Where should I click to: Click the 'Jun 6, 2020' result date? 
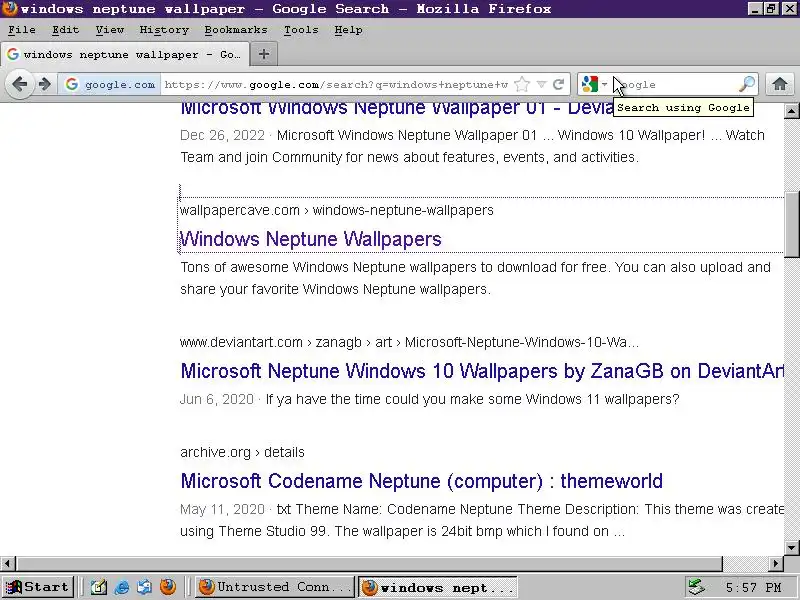coord(217,399)
